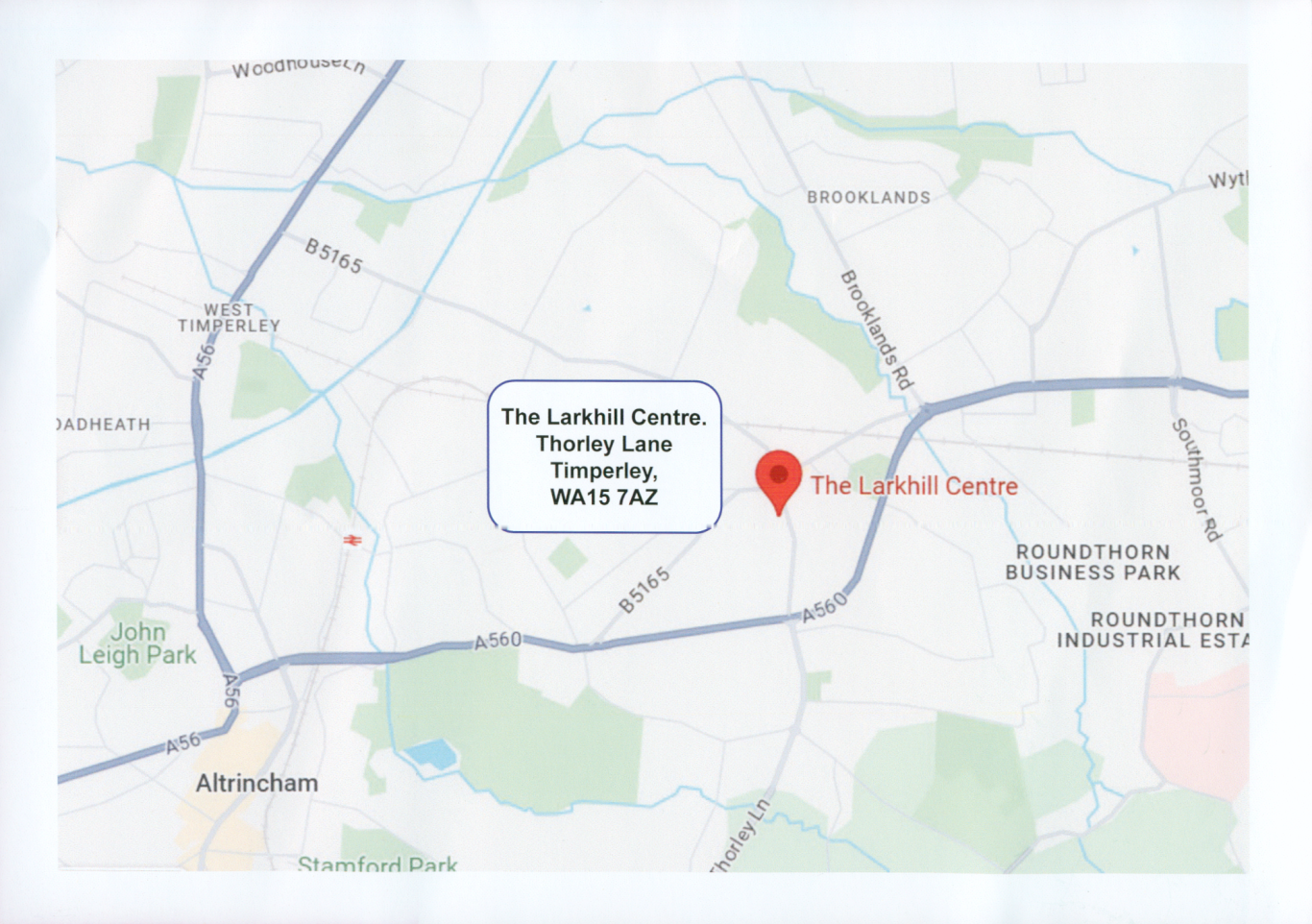The image size is (1312, 924).
Task: Select The Larkhill Centre red label
Action: coord(913,486)
